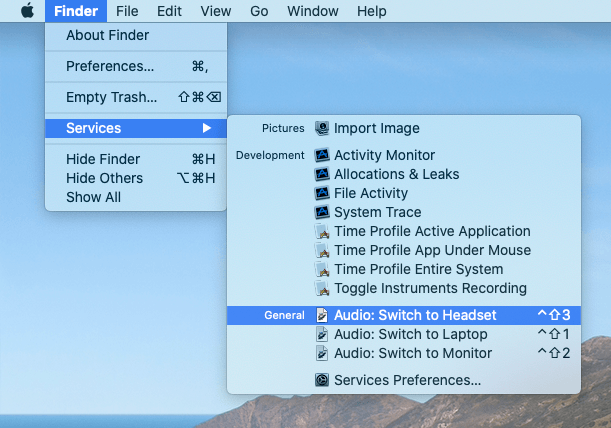Click the Allocations & Leaks icon

(x=322, y=174)
